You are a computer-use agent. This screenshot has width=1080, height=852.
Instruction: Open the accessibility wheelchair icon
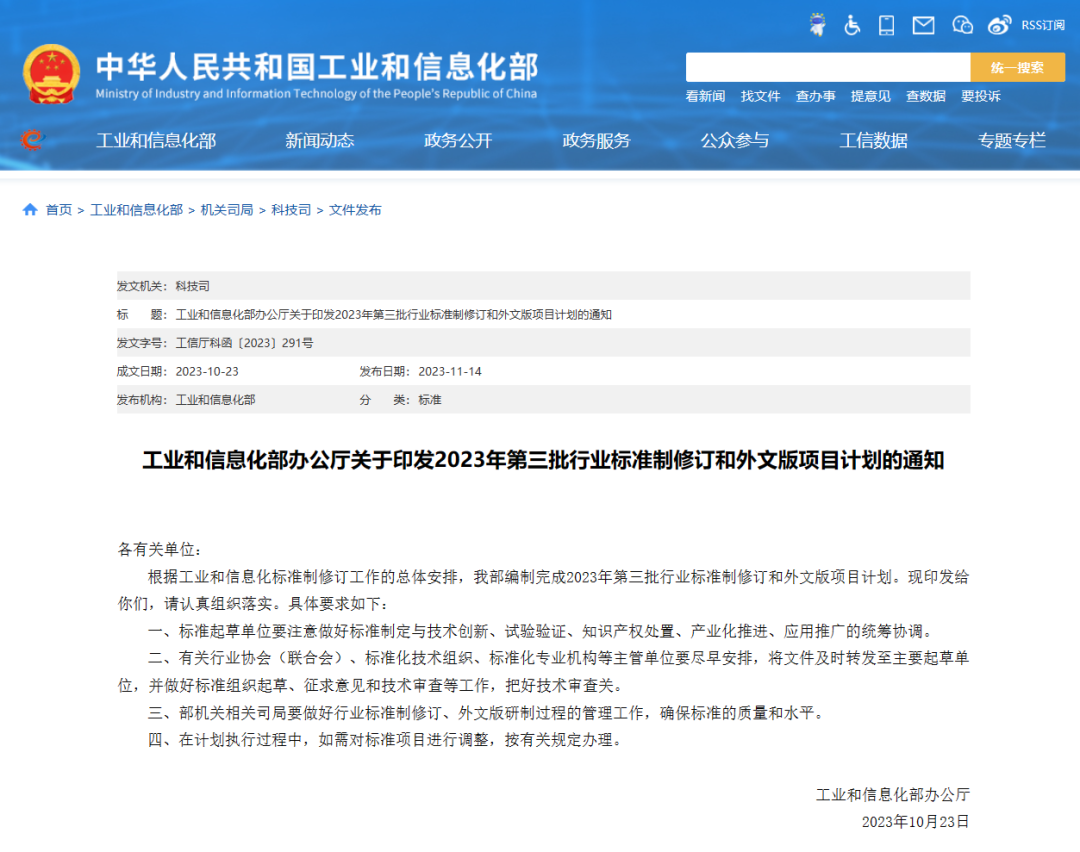[852, 25]
